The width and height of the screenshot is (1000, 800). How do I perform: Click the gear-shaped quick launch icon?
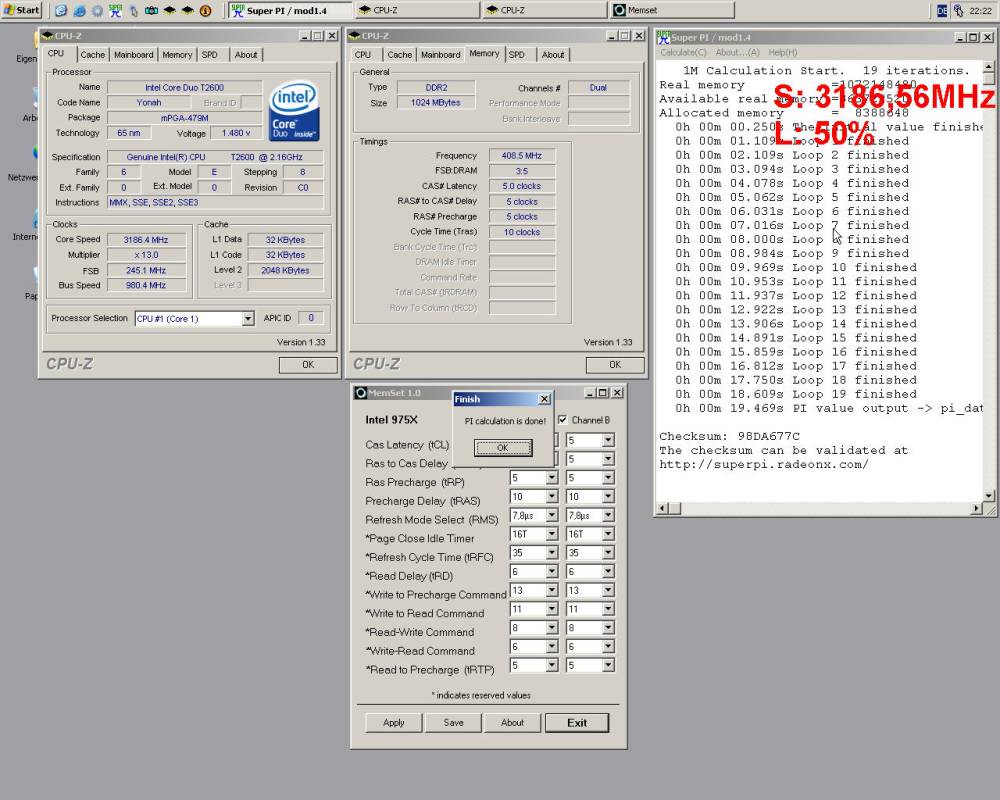click(x=97, y=10)
